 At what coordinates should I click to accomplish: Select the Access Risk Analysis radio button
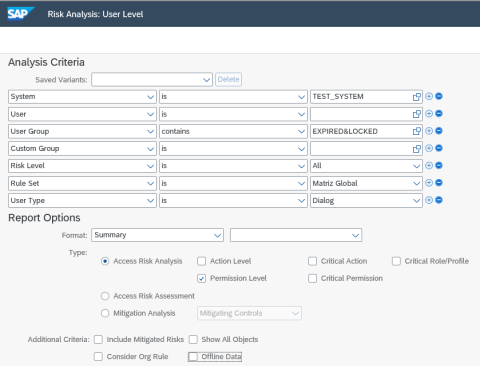105,261
